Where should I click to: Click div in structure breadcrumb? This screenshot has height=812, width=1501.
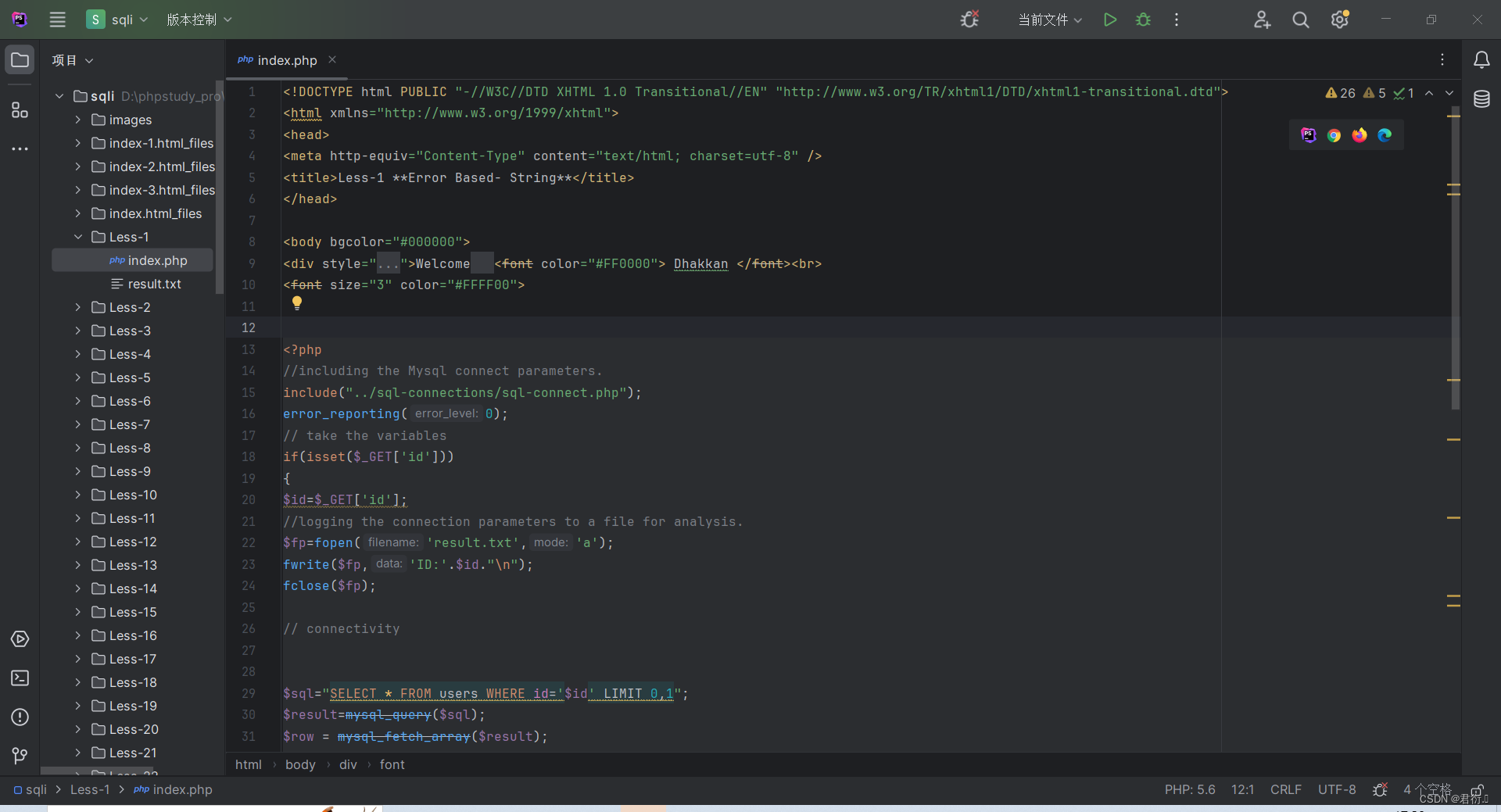coord(348,764)
